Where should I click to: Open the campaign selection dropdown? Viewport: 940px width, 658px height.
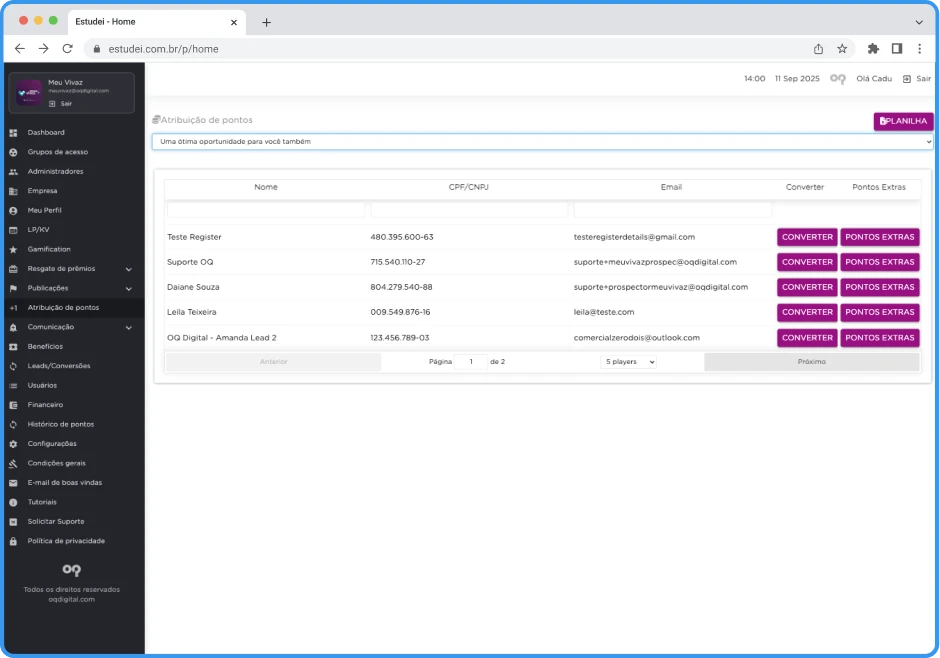tap(542, 142)
